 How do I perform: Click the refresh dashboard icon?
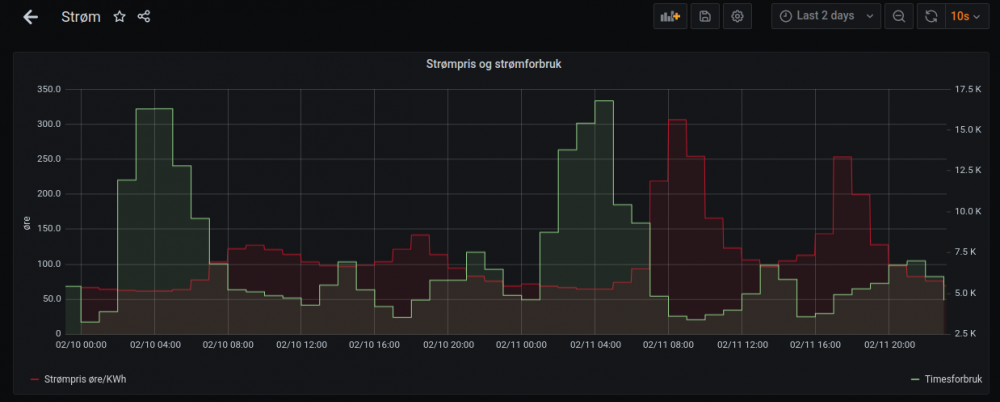pyautogui.click(x=931, y=17)
